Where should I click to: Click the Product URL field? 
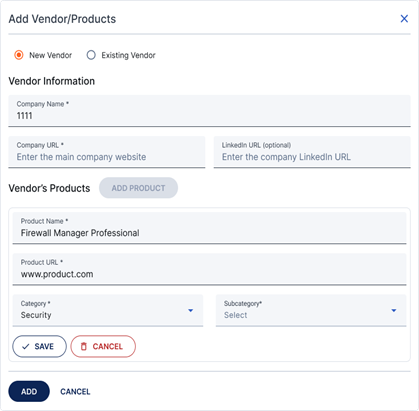209,269
